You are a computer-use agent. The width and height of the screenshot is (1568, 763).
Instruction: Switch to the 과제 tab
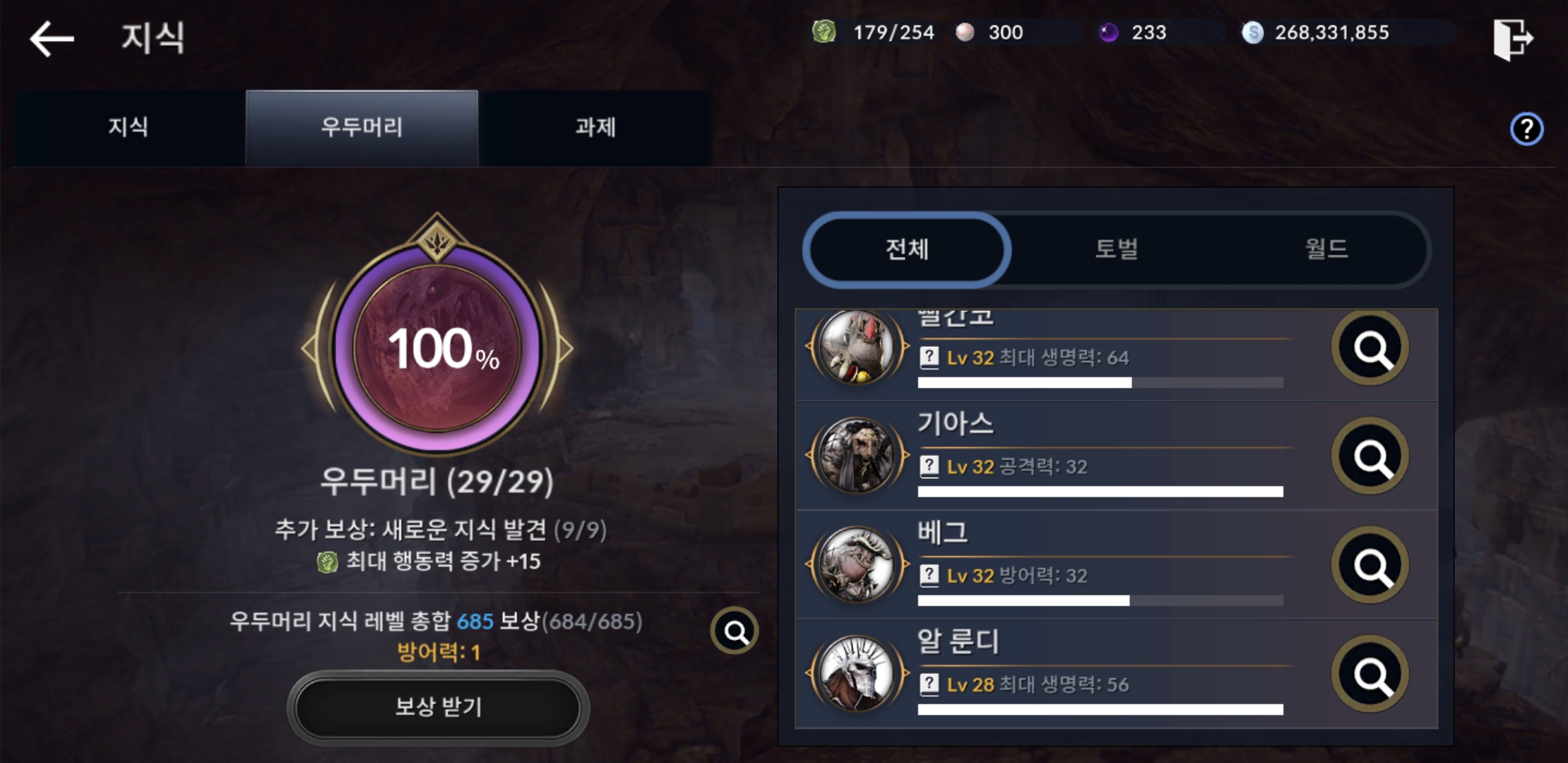pos(595,128)
